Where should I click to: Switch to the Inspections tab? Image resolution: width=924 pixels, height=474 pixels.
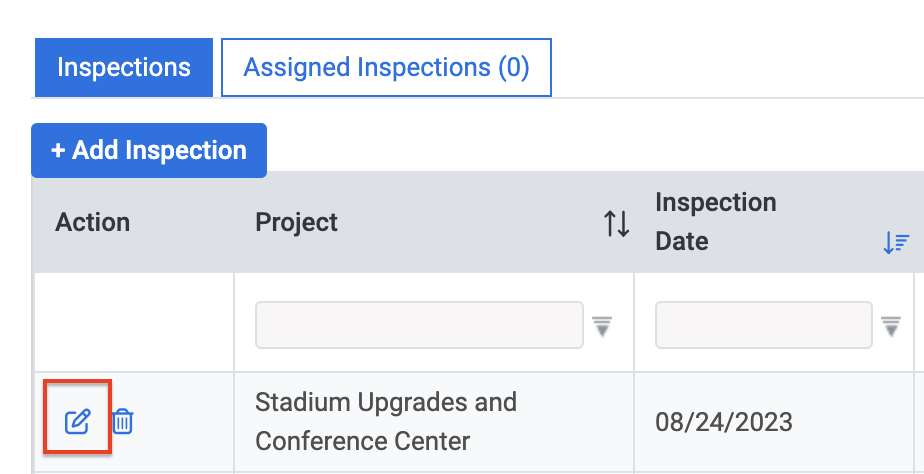(124, 67)
